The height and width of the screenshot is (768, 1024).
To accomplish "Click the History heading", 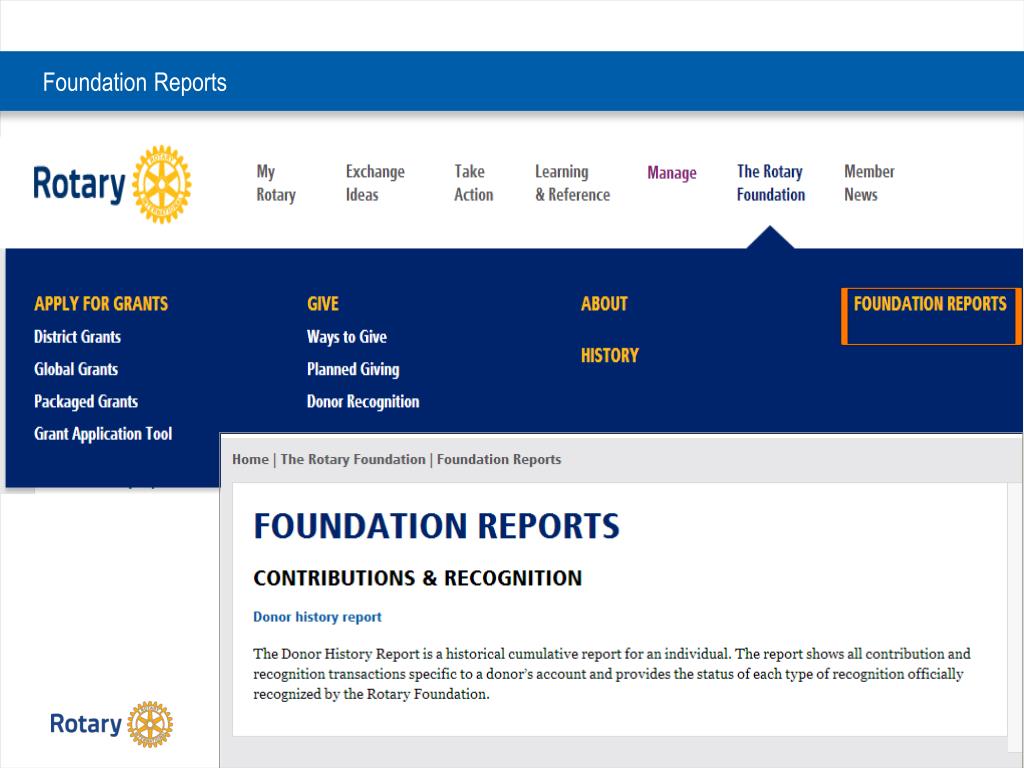I will point(609,355).
